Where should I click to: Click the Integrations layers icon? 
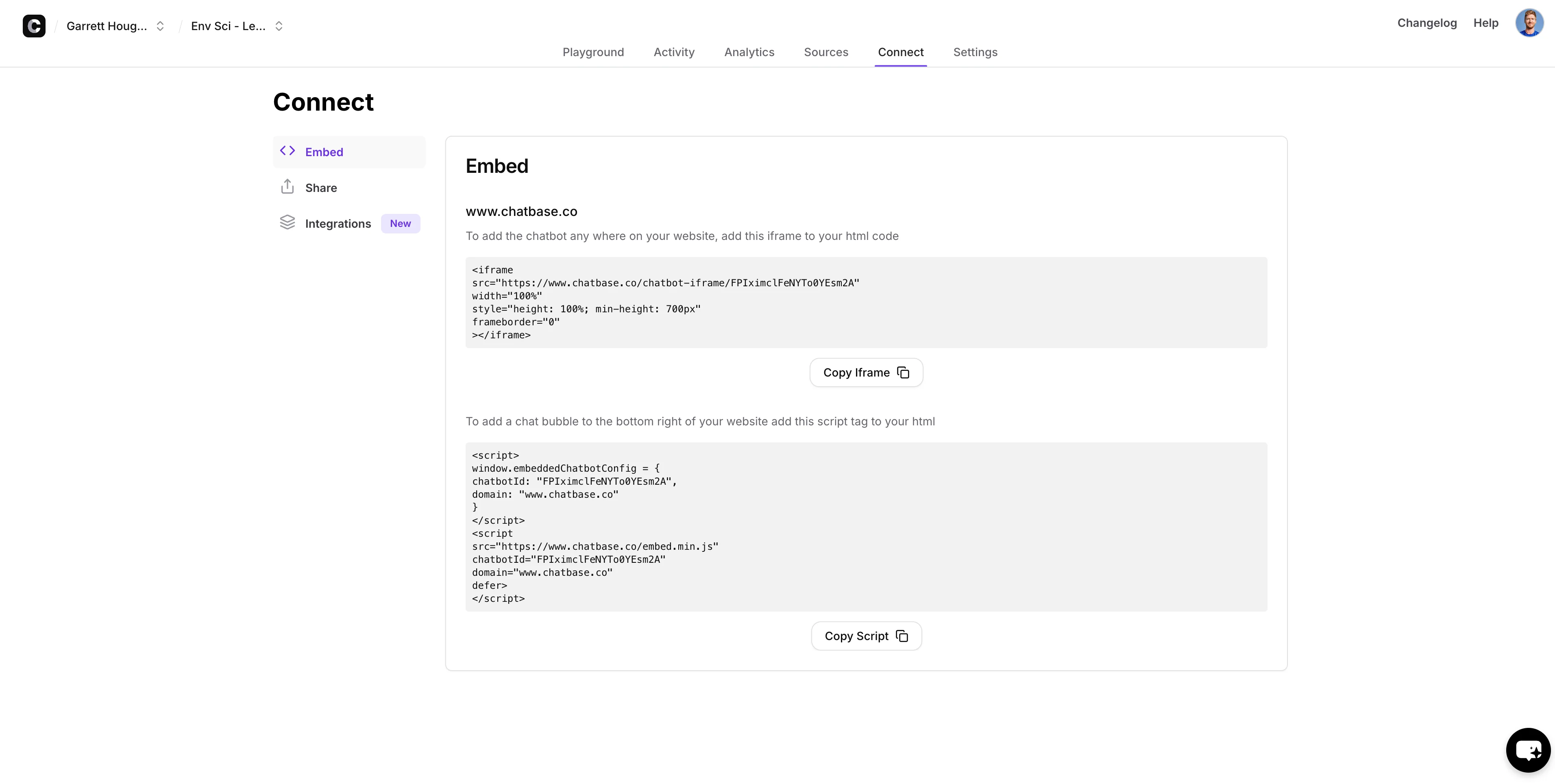point(287,223)
